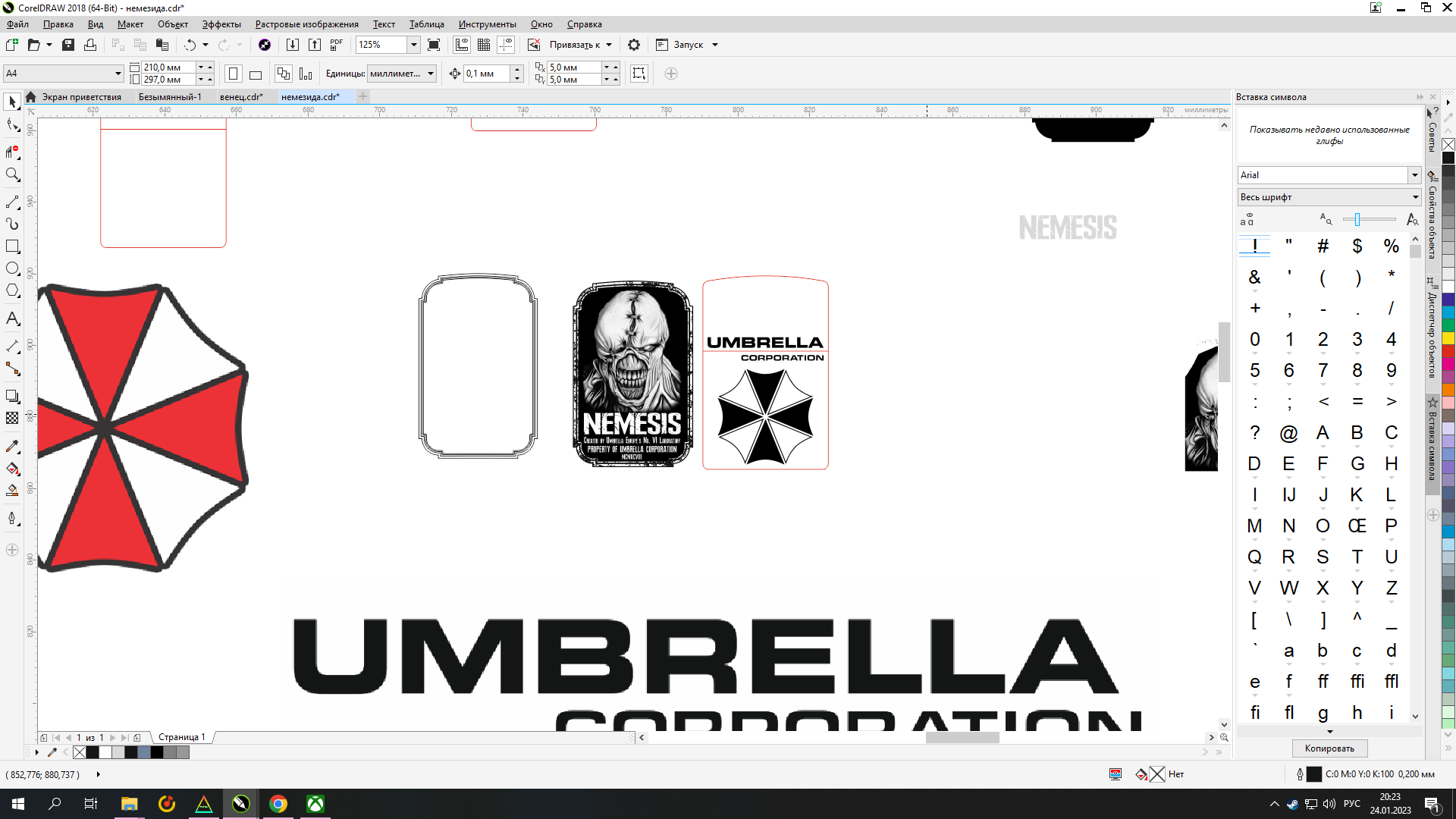Insert the @ glyph
Viewport: 1456px width, 819px height.
point(1288,433)
